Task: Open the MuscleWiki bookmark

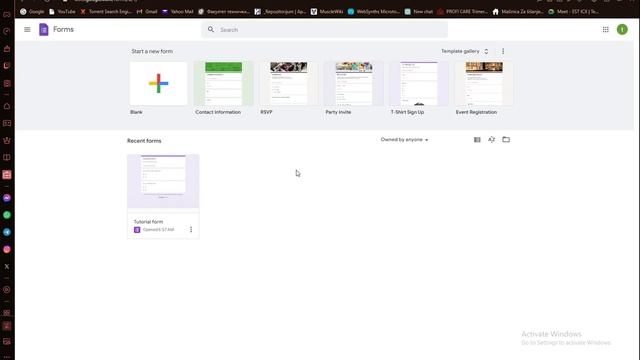Action: [x=327, y=11]
